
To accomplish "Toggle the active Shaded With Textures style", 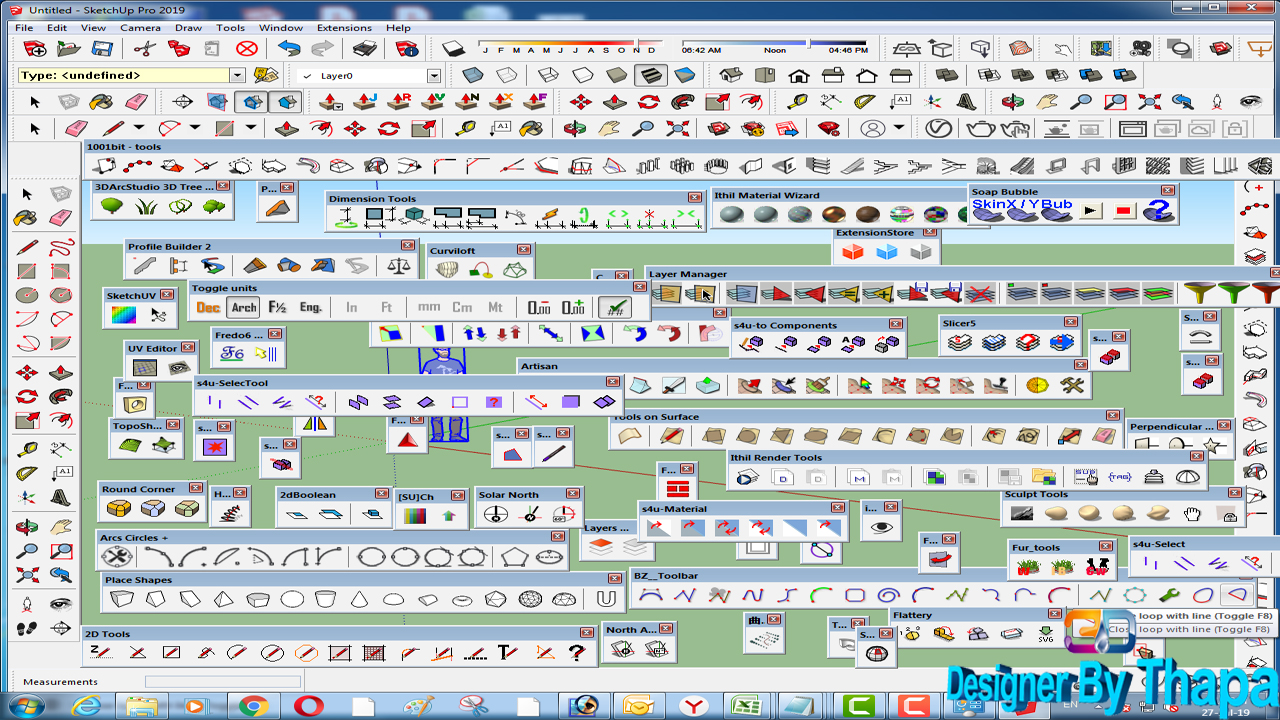I will [x=650, y=75].
